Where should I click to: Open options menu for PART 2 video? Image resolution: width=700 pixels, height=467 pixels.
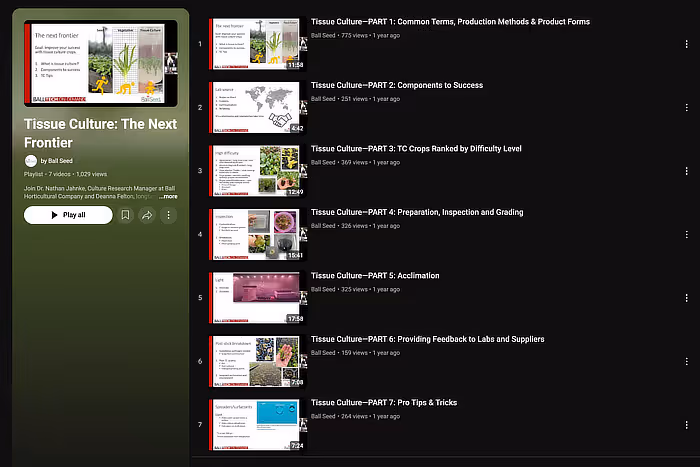pos(686,108)
